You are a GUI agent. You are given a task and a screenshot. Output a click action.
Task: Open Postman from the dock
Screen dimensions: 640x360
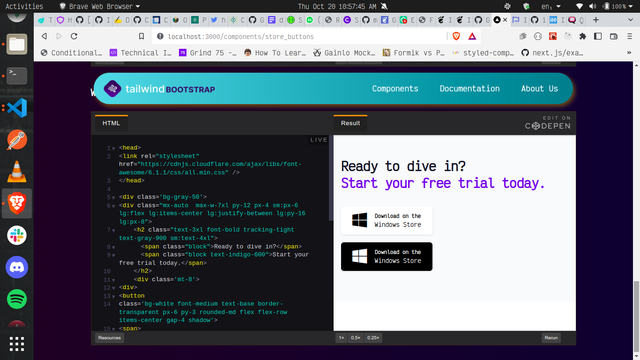click(x=17, y=140)
